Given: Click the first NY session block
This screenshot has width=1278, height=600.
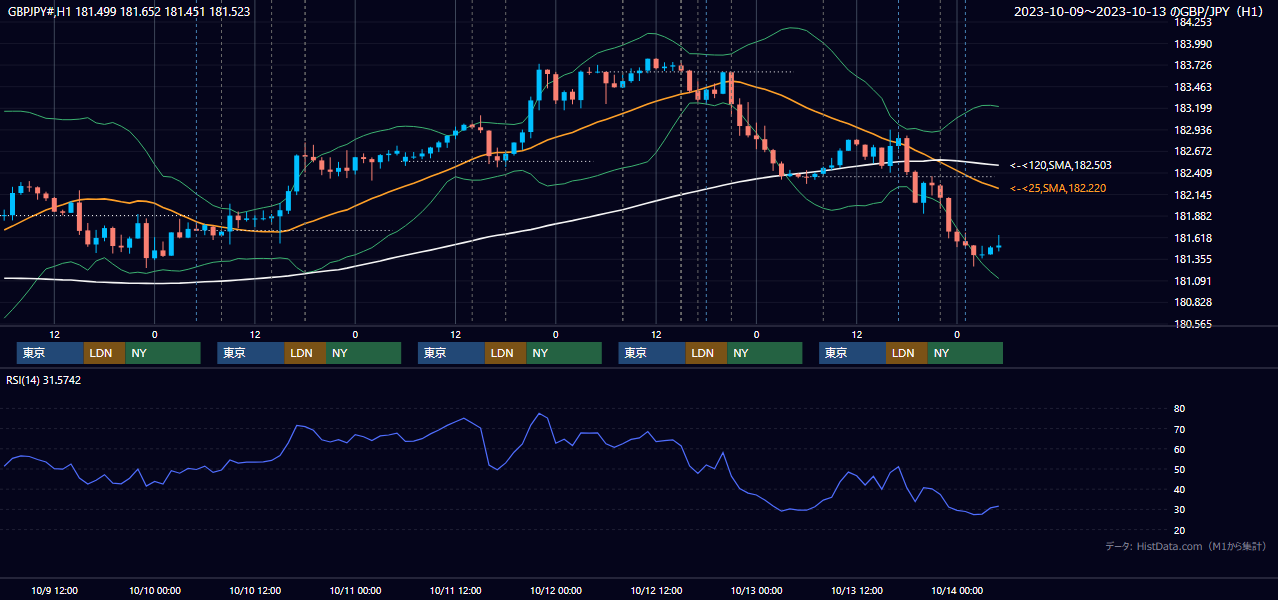Looking at the screenshot, I should 163,353.
